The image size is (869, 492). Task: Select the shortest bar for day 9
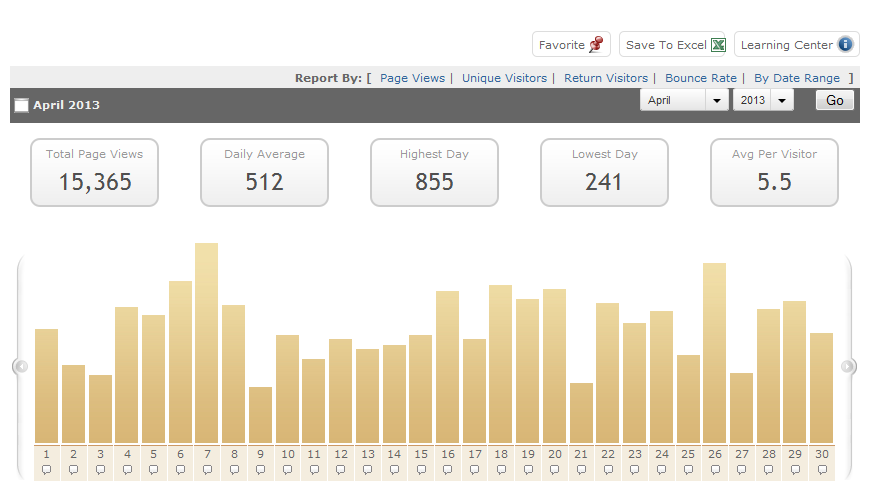click(x=260, y=415)
